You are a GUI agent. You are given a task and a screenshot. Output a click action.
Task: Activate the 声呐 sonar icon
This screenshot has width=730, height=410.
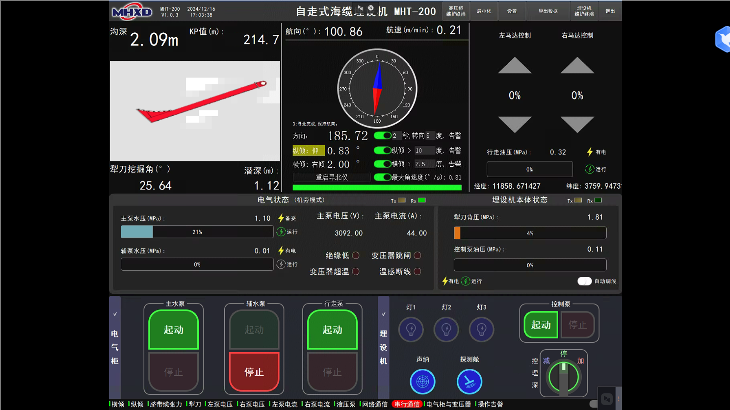click(423, 381)
